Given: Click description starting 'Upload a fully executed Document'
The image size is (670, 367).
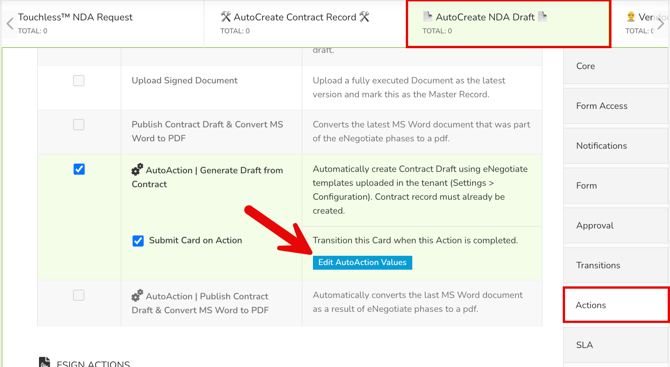Looking at the screenshot, I should 409,87.
